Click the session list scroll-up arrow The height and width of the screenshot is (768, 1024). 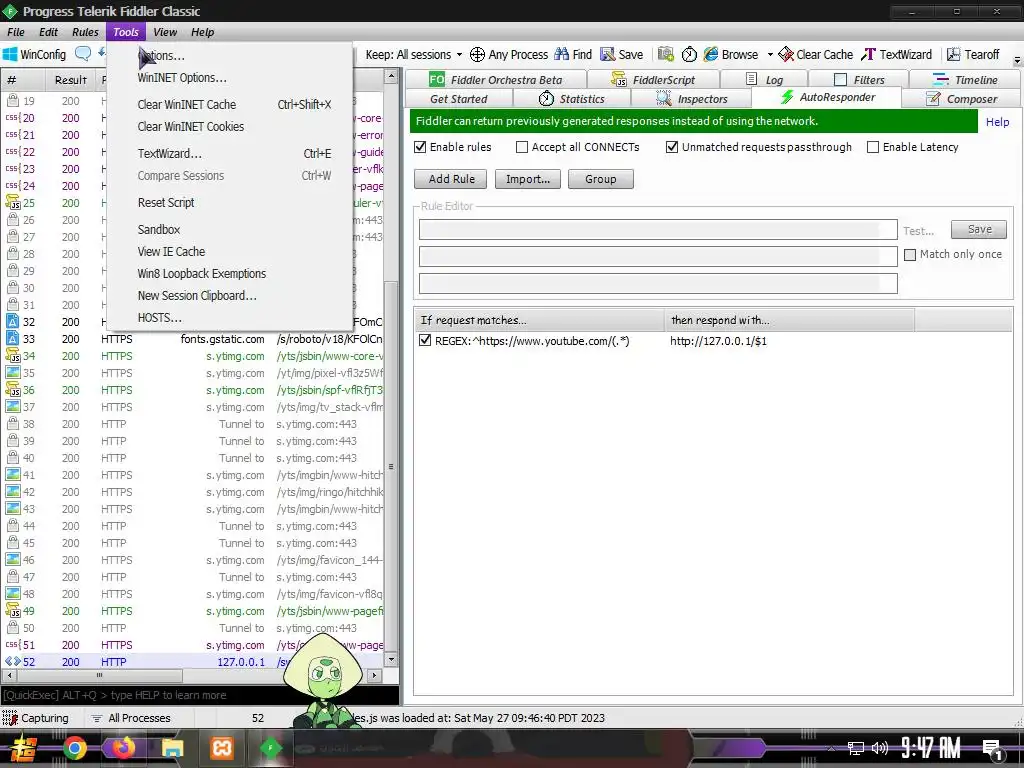(391, 76)
